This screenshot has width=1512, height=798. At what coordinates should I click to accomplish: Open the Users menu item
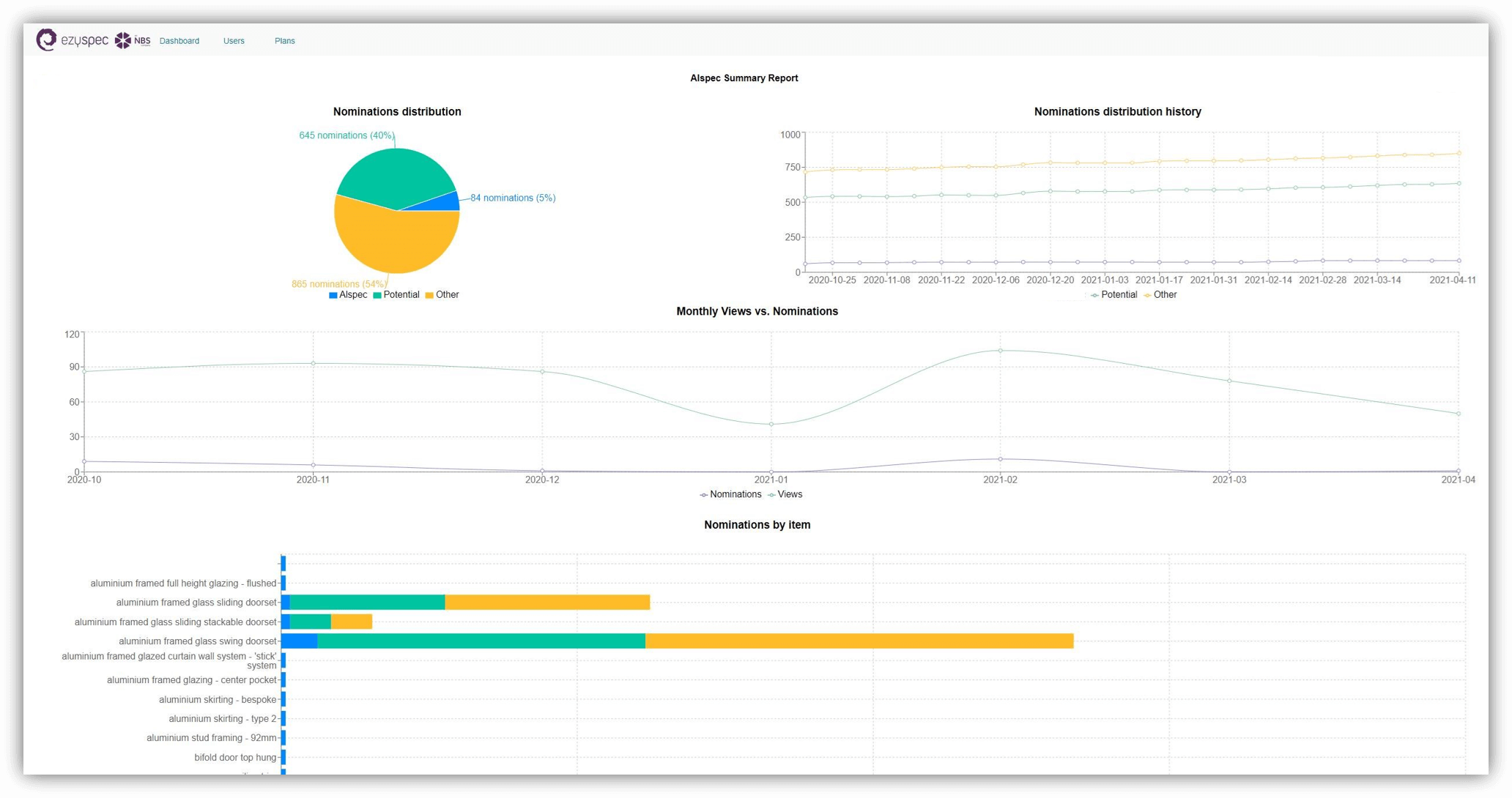(x=234, y=41)
